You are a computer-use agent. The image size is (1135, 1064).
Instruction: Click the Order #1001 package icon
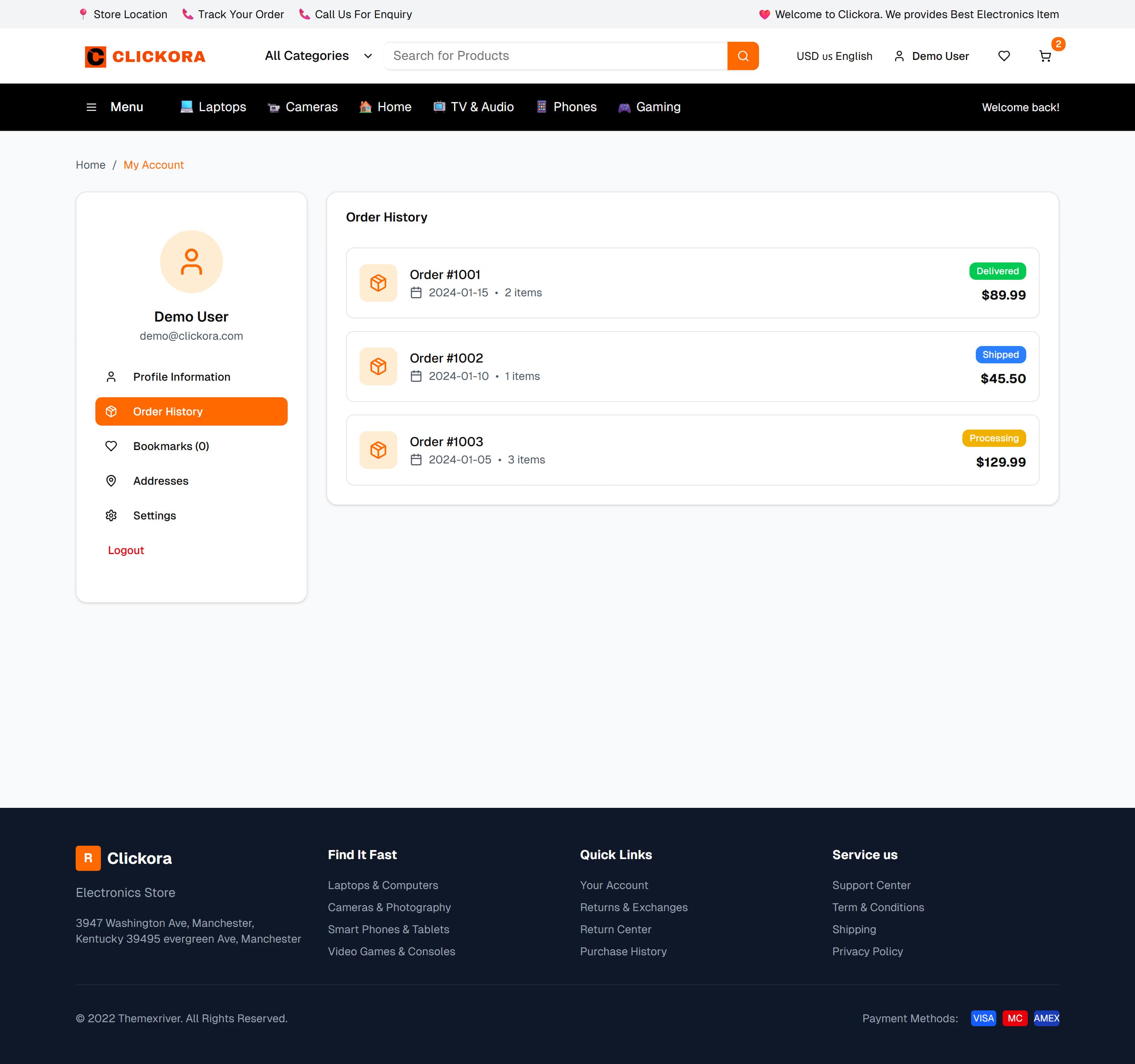pos(378,283)
